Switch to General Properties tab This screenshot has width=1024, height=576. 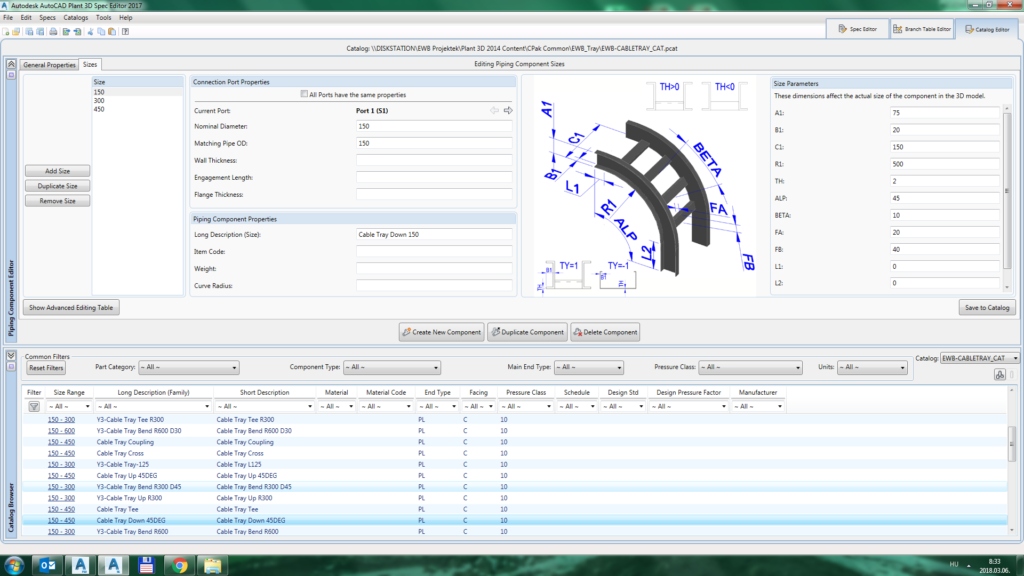50,65
